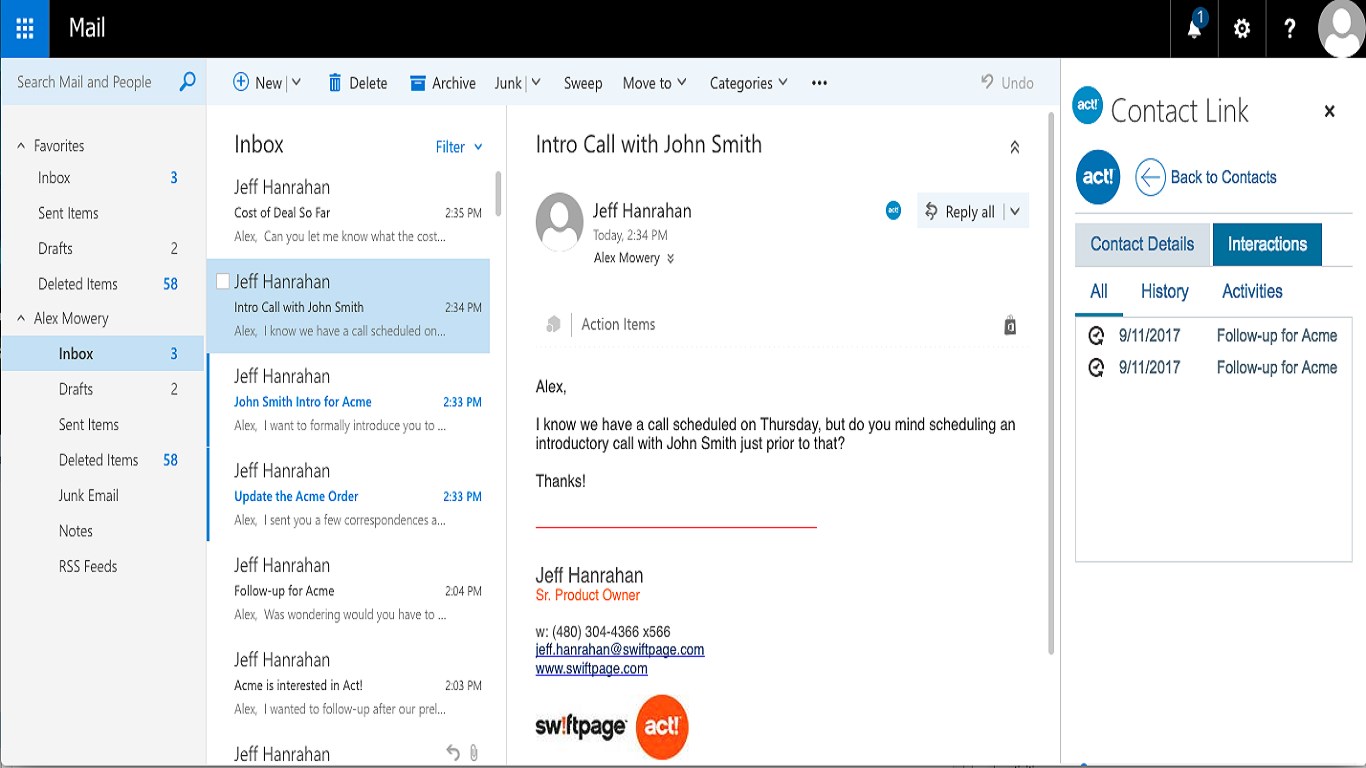Screen dimensions: 1366x768
Task: Close the Contact Link panel
Action: 1329,111
